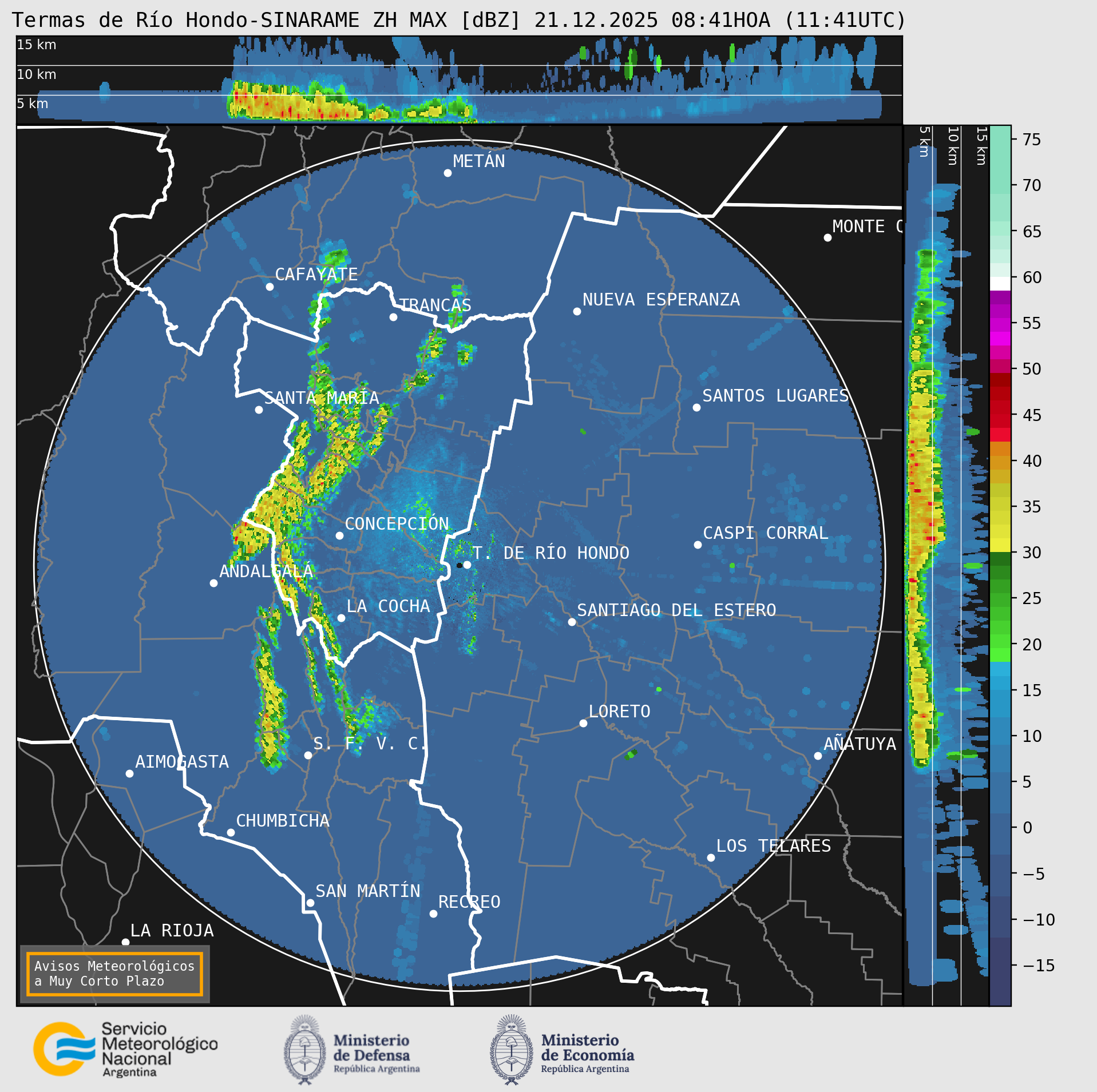
Task: Click the SANTA MARÍA marker dot
Action: (259, 410)
